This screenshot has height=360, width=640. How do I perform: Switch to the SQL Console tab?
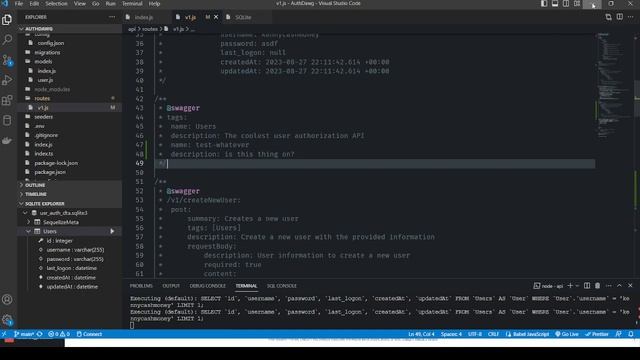point(282,286)
